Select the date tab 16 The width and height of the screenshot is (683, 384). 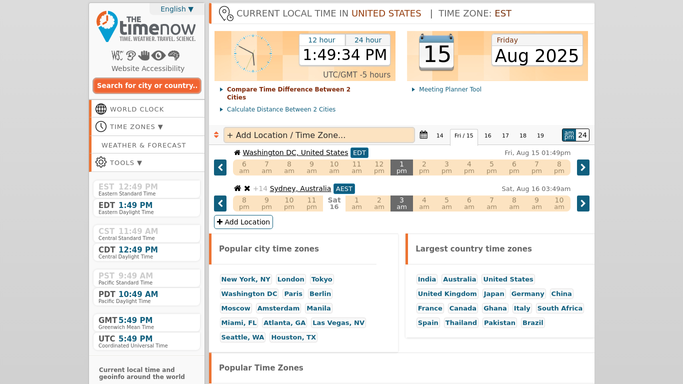point(488,135)
